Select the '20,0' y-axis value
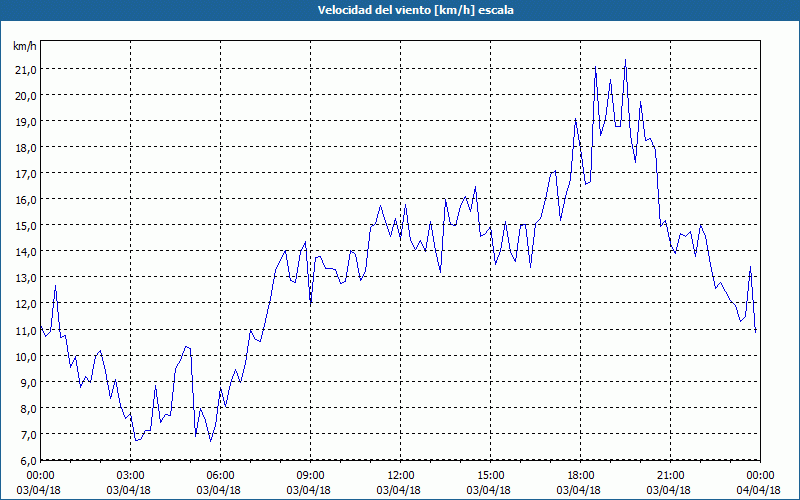The image size is (800, 500). click(26, 95)
